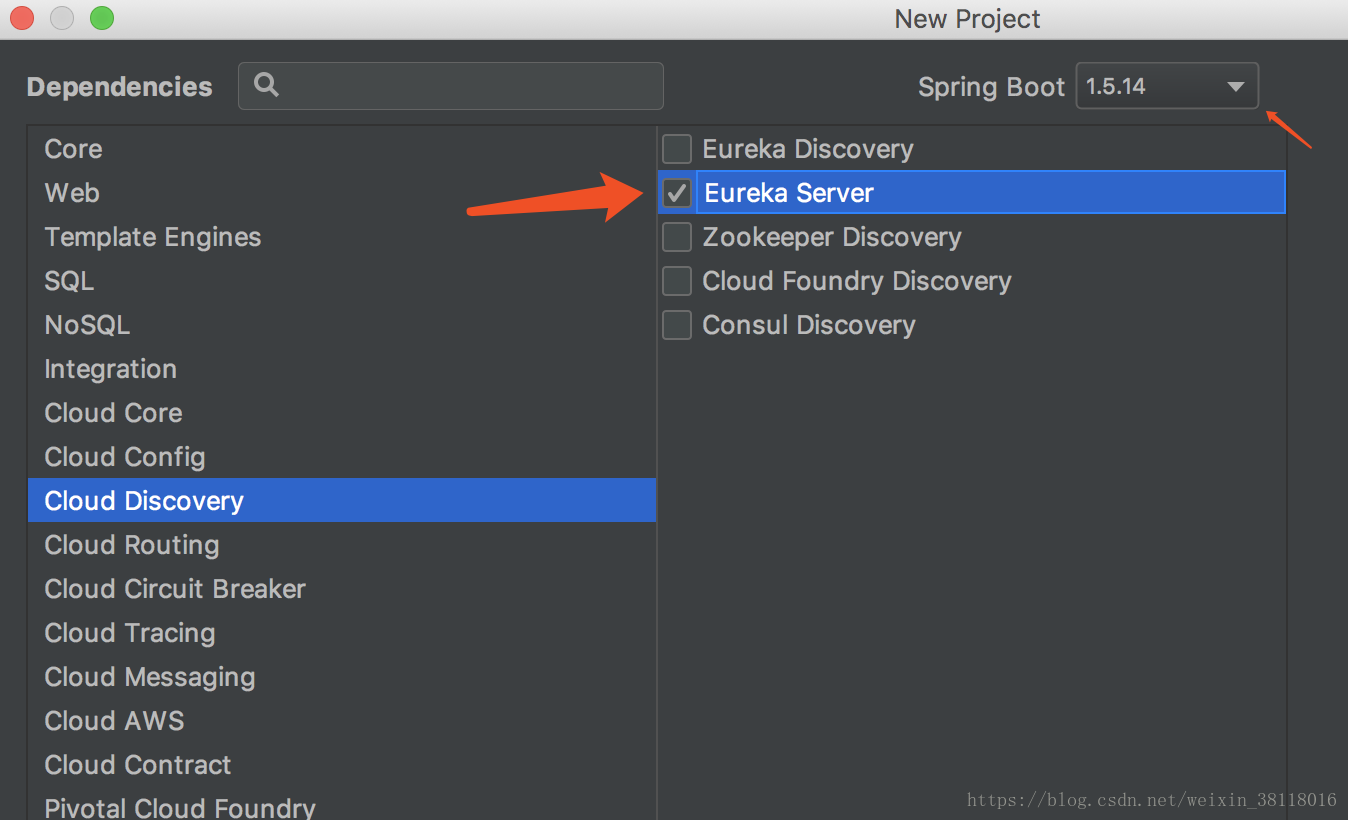Image resolution: width=1348 pixels, height=820 pixels.
Task: Maximize the New Project window
Action: (101, 18)
